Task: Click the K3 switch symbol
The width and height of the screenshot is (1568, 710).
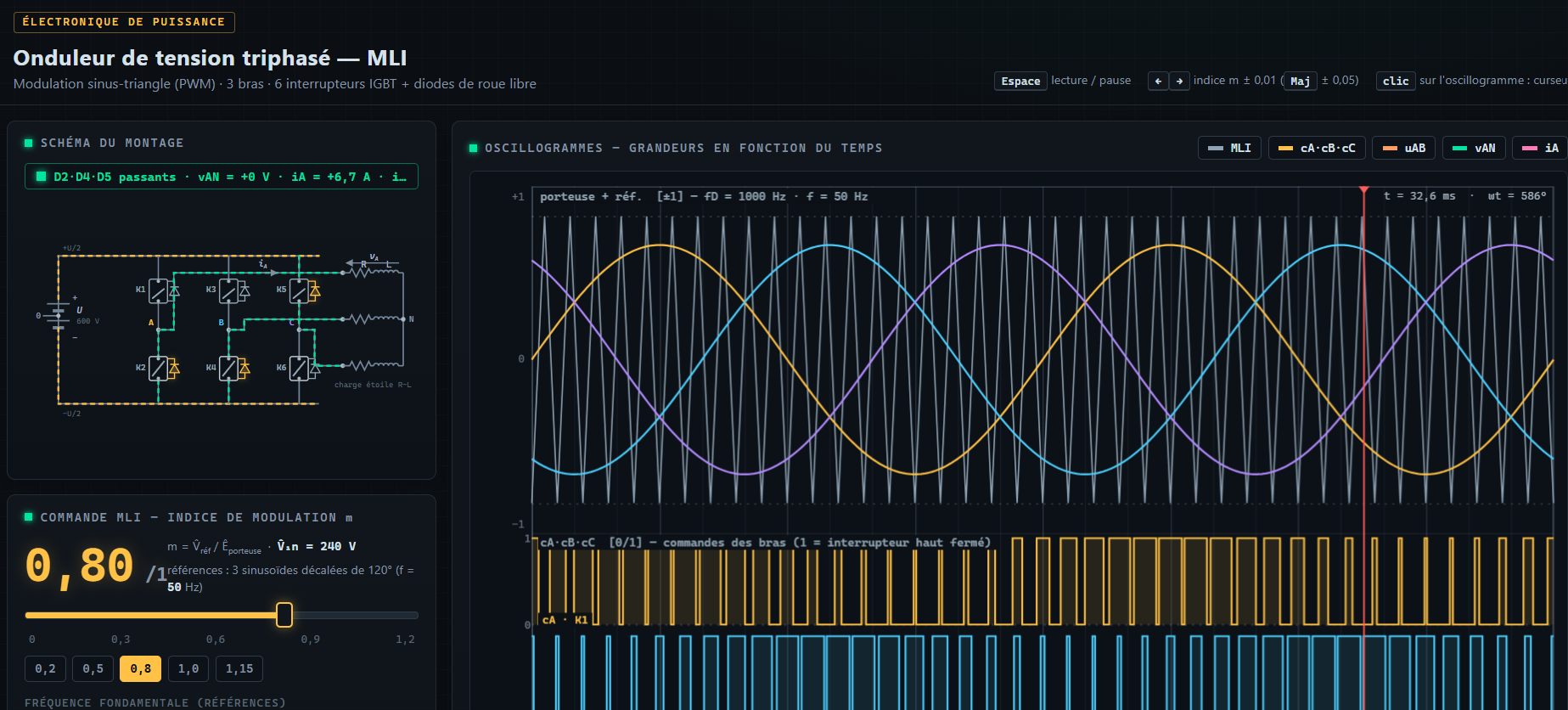Action: (x=228, y=290)
